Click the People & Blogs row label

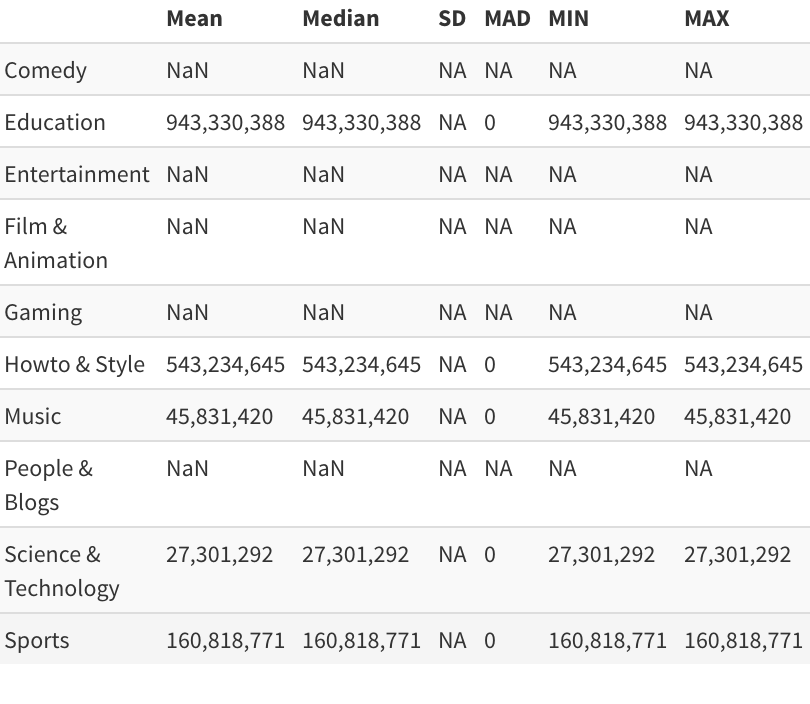point(48,486)
